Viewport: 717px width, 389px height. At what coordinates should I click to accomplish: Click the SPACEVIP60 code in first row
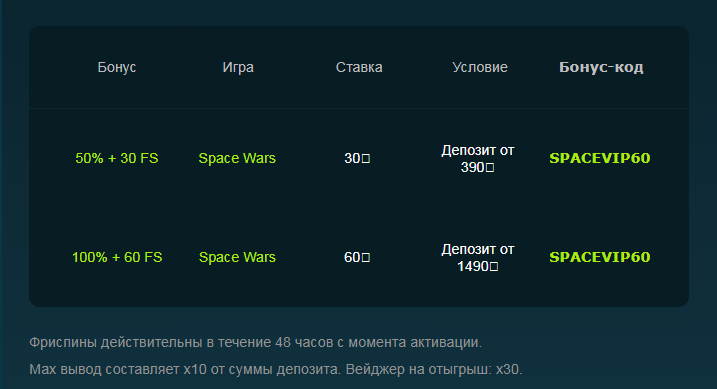[x=599, y=158]
